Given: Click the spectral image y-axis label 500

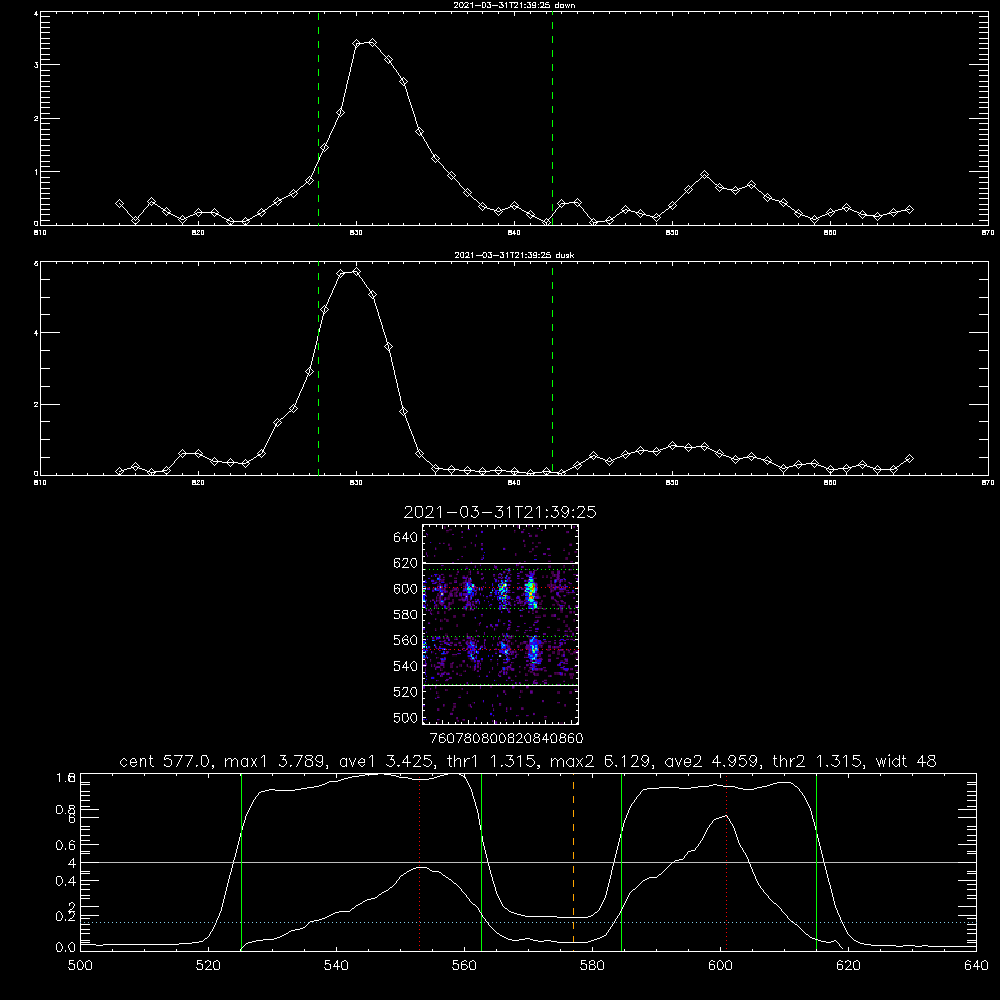Looking at the screenshot, I should pyautogui.click(x=406, y=718).
